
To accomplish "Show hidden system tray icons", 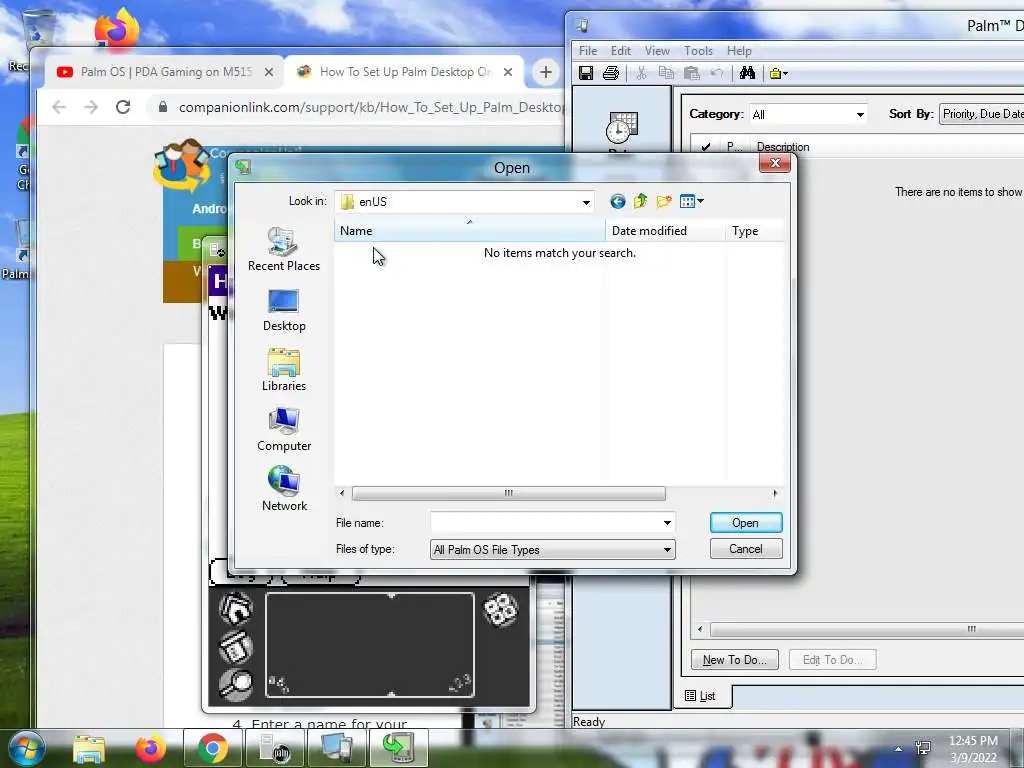I will point(898,749).
